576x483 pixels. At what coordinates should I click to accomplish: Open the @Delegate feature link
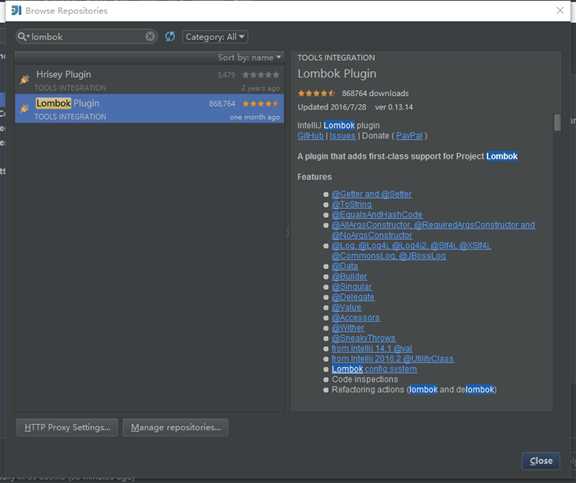(x=353, y=297)
